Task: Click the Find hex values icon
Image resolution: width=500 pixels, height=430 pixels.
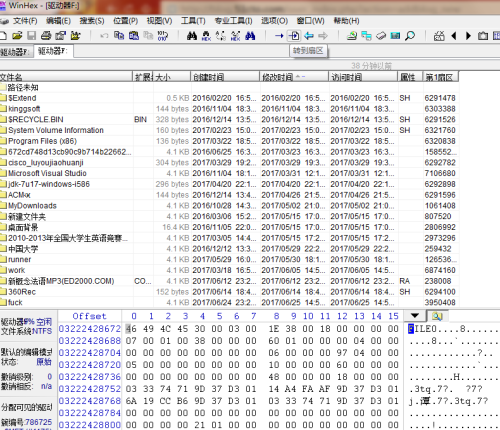Action: point(206,36)
